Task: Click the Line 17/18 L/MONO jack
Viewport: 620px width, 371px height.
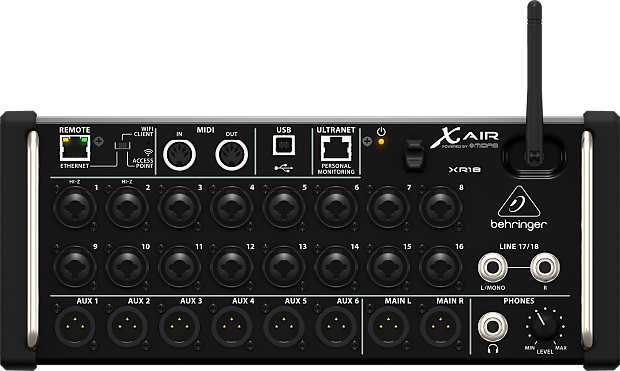Action: point(493,267)
